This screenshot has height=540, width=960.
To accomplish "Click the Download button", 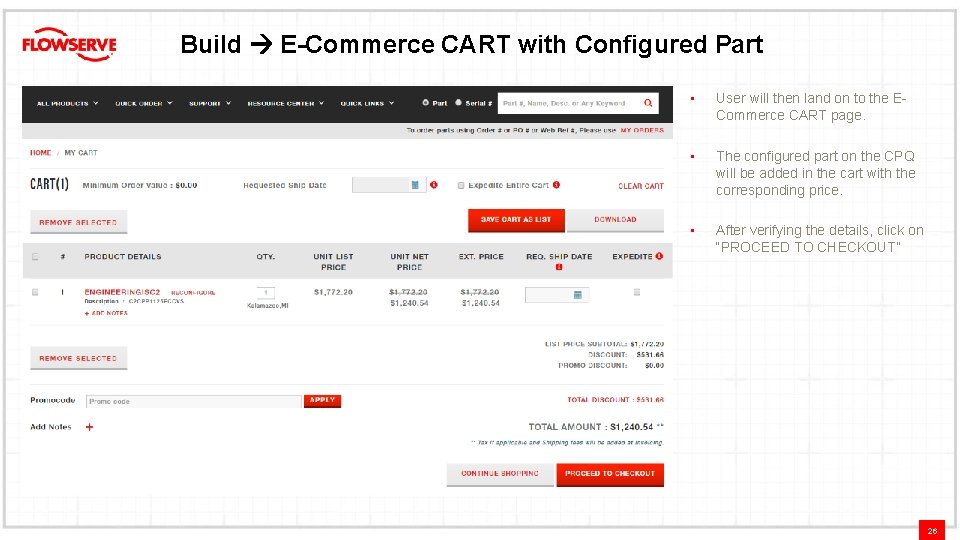I will [615, 220].
